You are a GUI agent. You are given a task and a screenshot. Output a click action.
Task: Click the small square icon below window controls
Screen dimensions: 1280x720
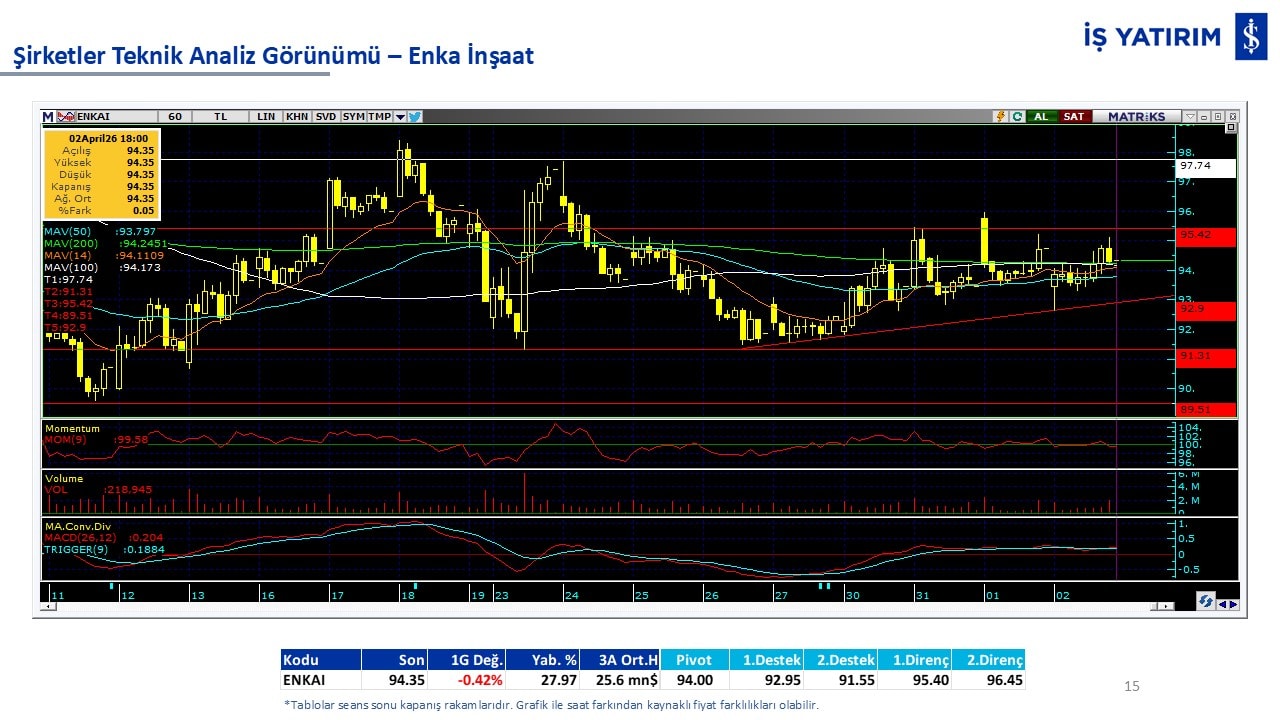tap(1230, 128)
